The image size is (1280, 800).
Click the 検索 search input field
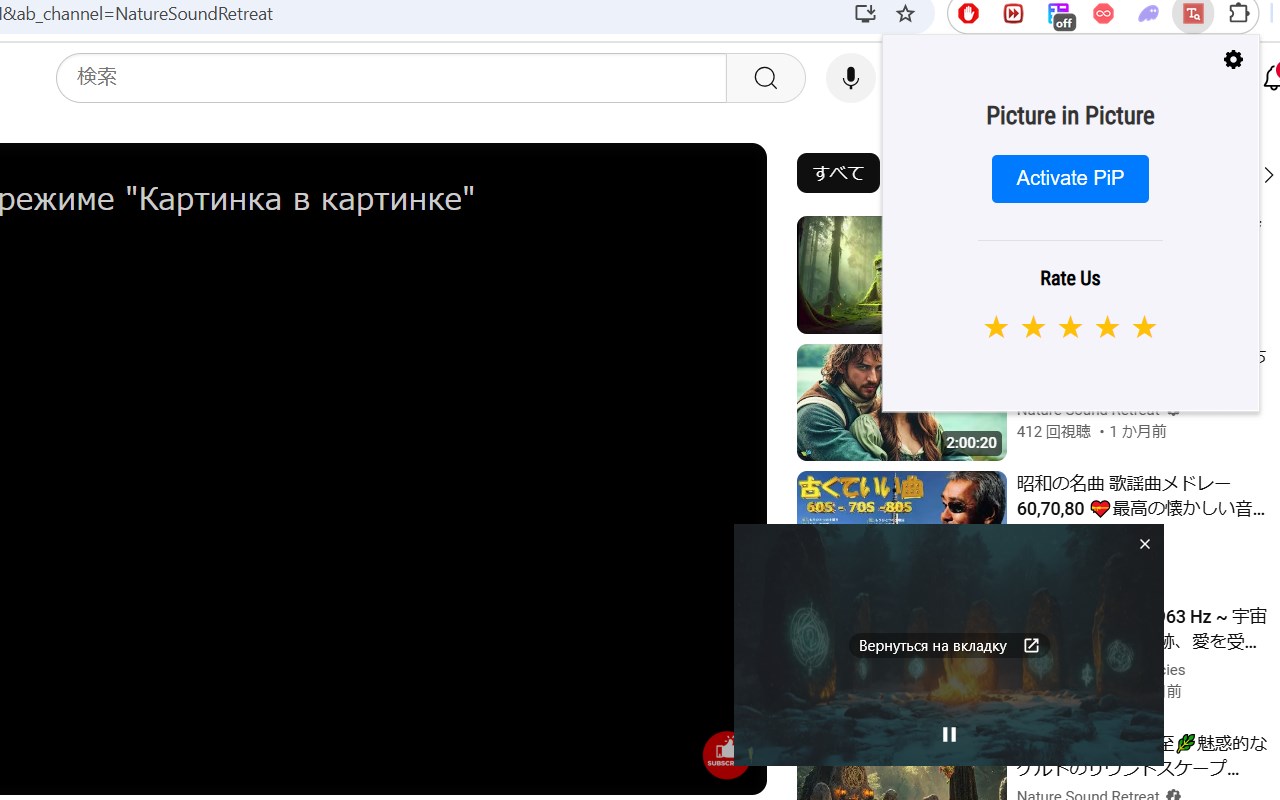tap(391, 78)
